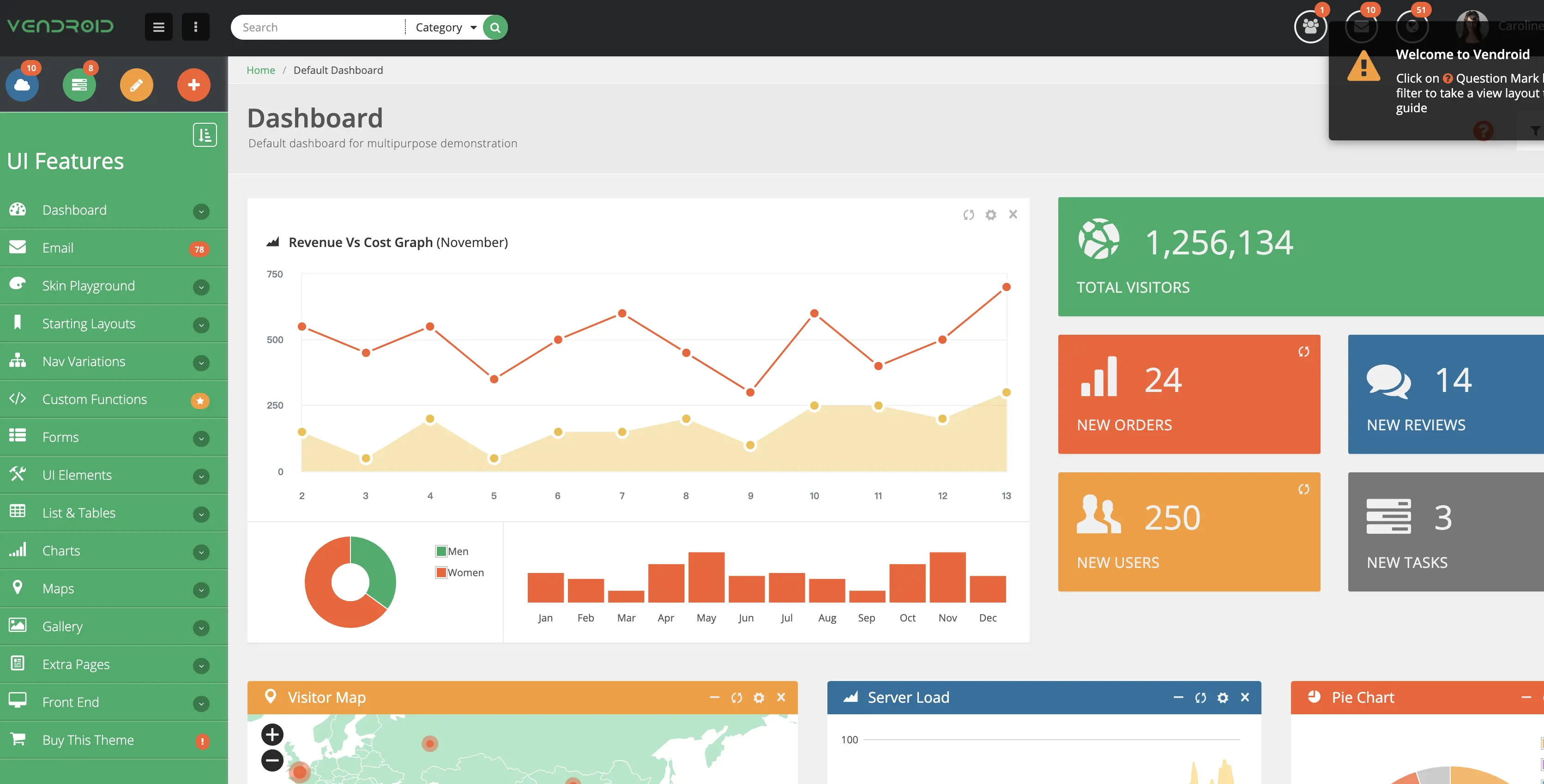Click the green search magnifier button
Viewport: 1544px width, 784px height.
pos(495,28)
